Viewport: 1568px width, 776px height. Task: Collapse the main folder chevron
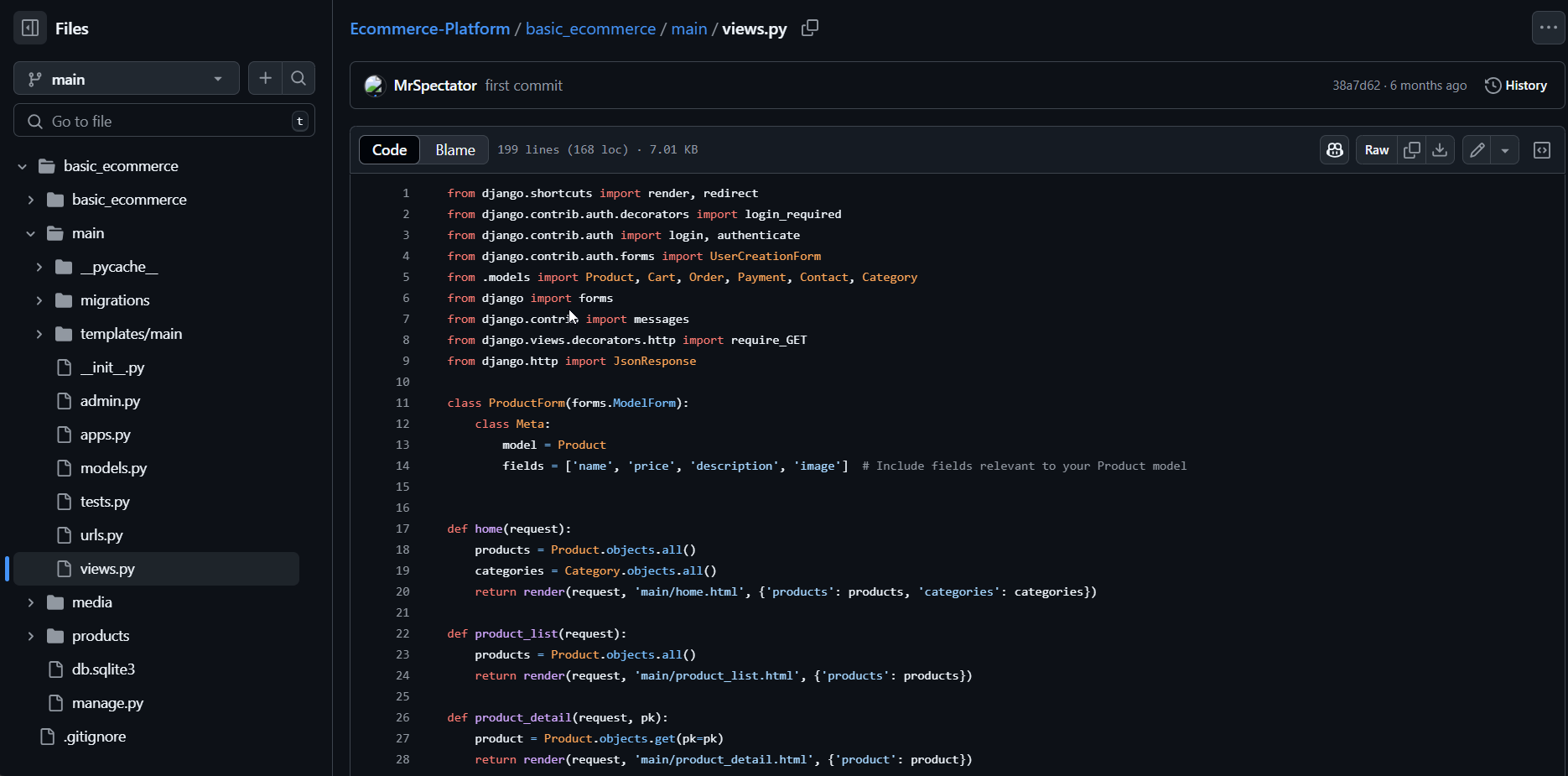(x=31, y=233)
